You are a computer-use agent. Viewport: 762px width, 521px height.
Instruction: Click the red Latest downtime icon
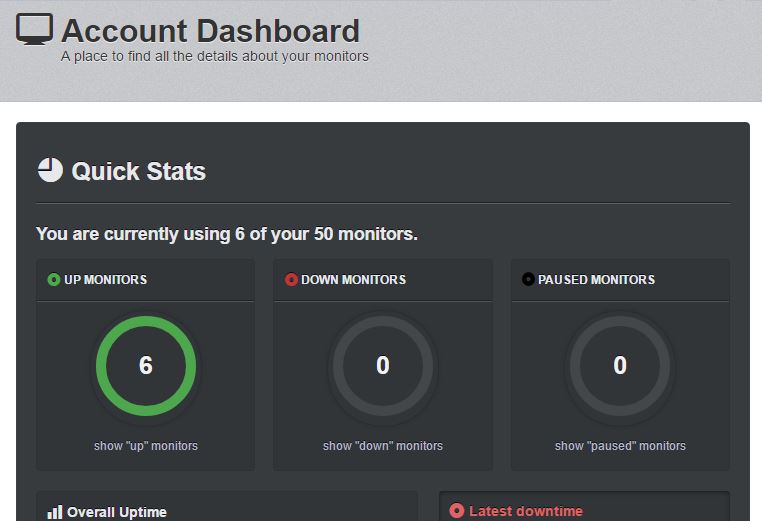point(457,511)
